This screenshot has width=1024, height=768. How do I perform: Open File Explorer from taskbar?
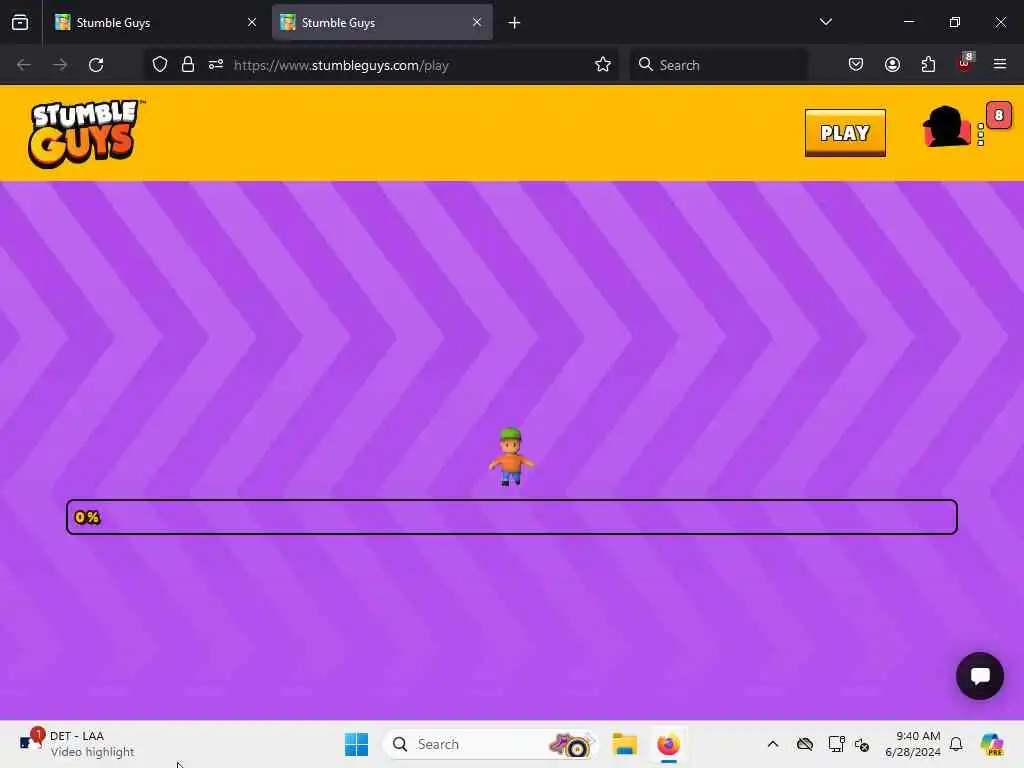pyautogui.click(x=624, y=744)
